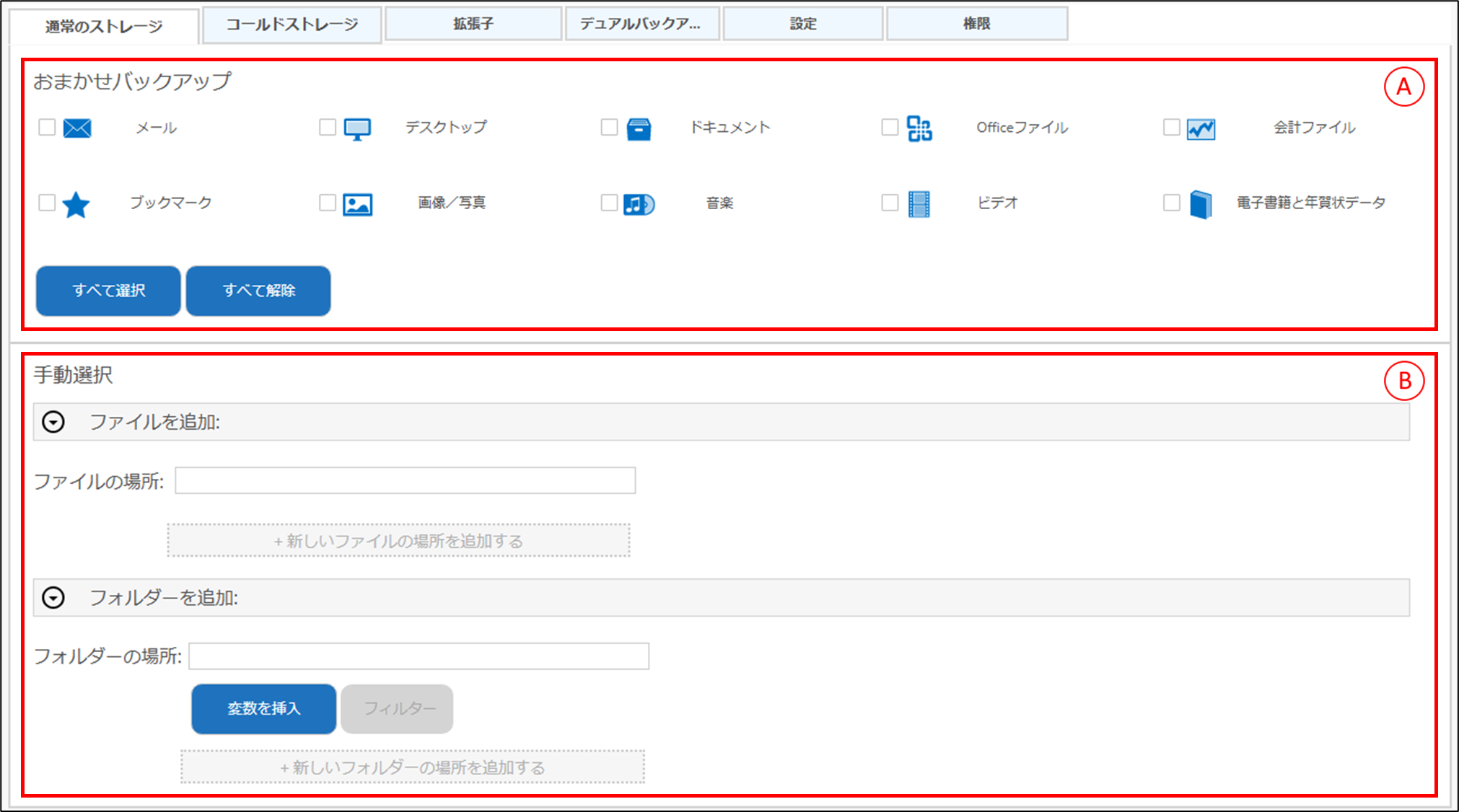Click +新しいフォルダーの場所を追加する
The image size is (1459, 812).
[x=413, y=767]
